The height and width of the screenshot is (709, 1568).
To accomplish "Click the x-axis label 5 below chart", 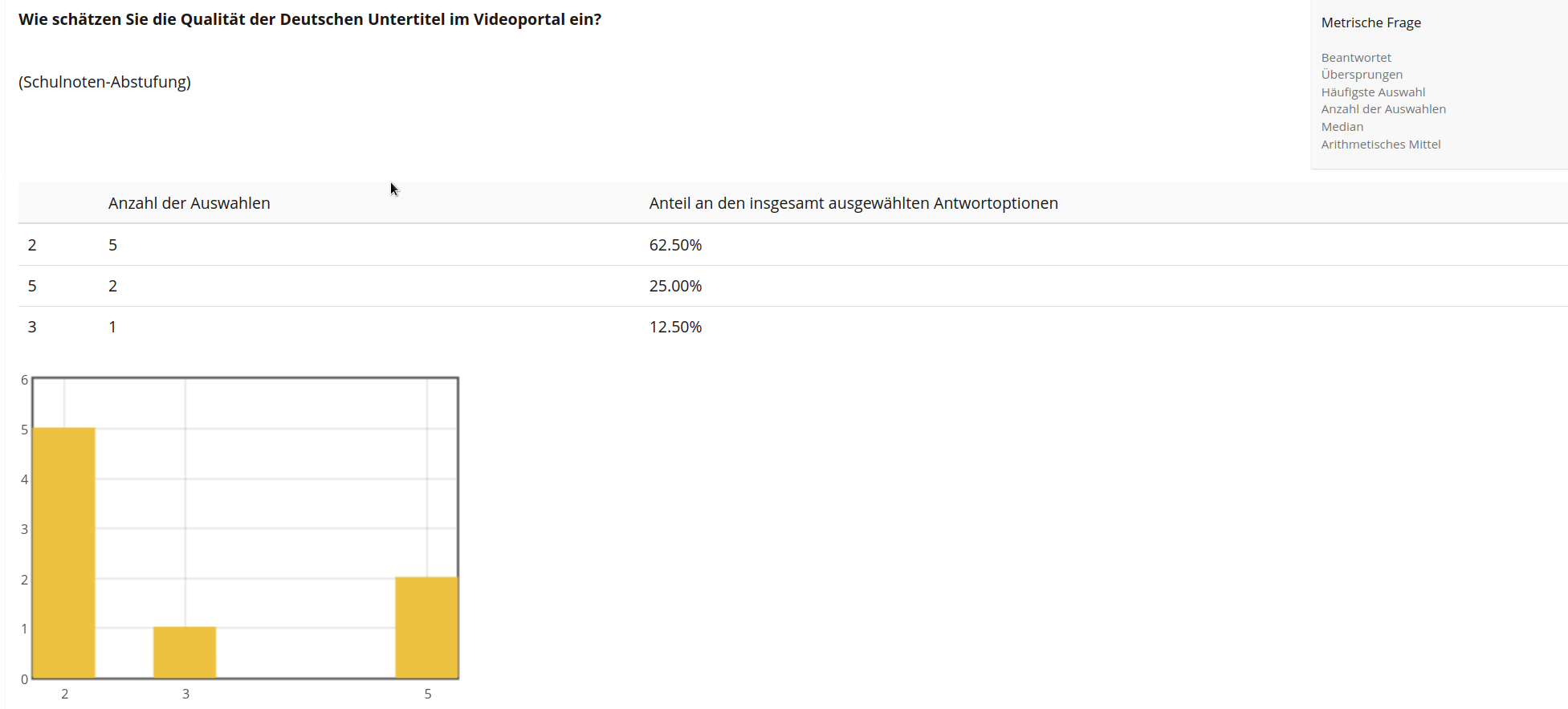I will [x=428, y=694].
